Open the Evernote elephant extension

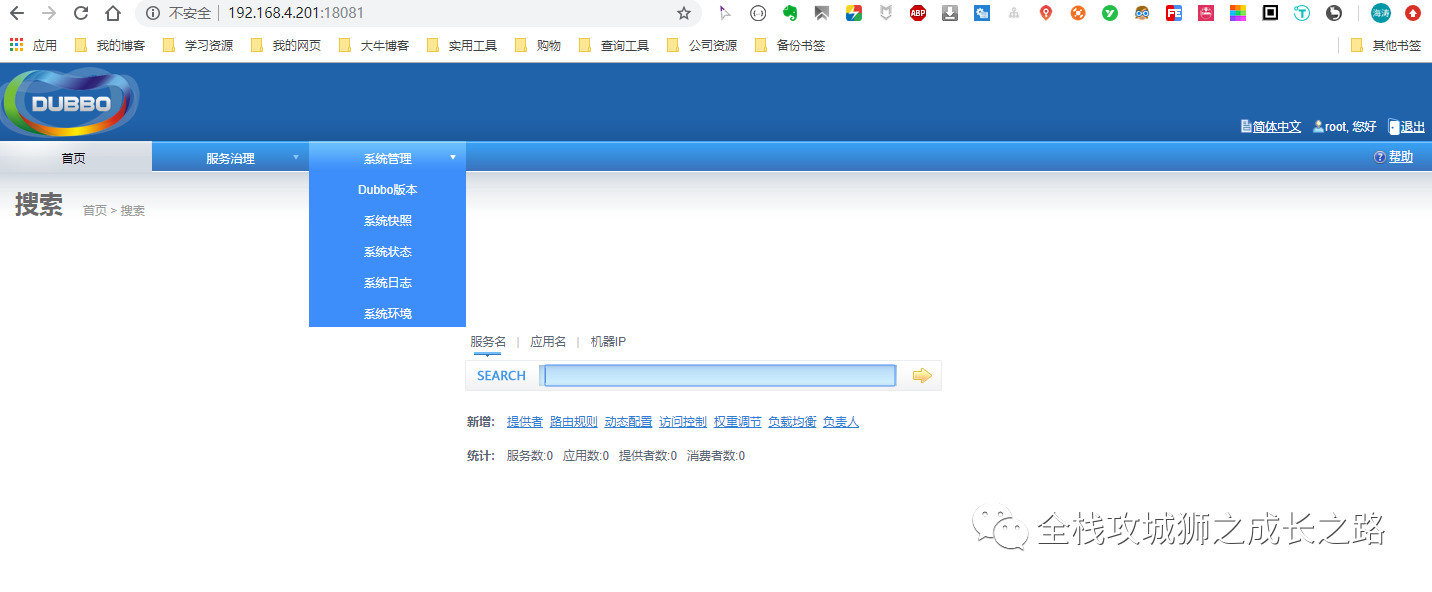point(789,13)
